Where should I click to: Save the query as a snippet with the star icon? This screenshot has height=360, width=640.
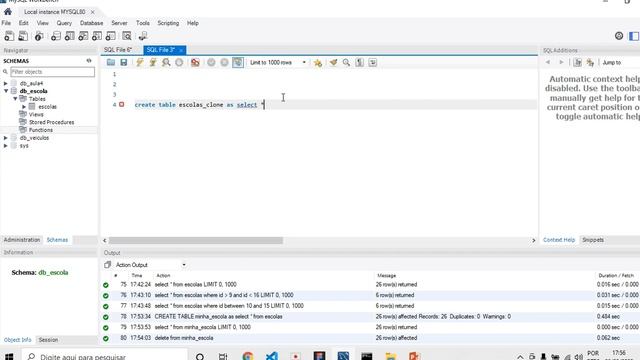click(x=318, y=62)
